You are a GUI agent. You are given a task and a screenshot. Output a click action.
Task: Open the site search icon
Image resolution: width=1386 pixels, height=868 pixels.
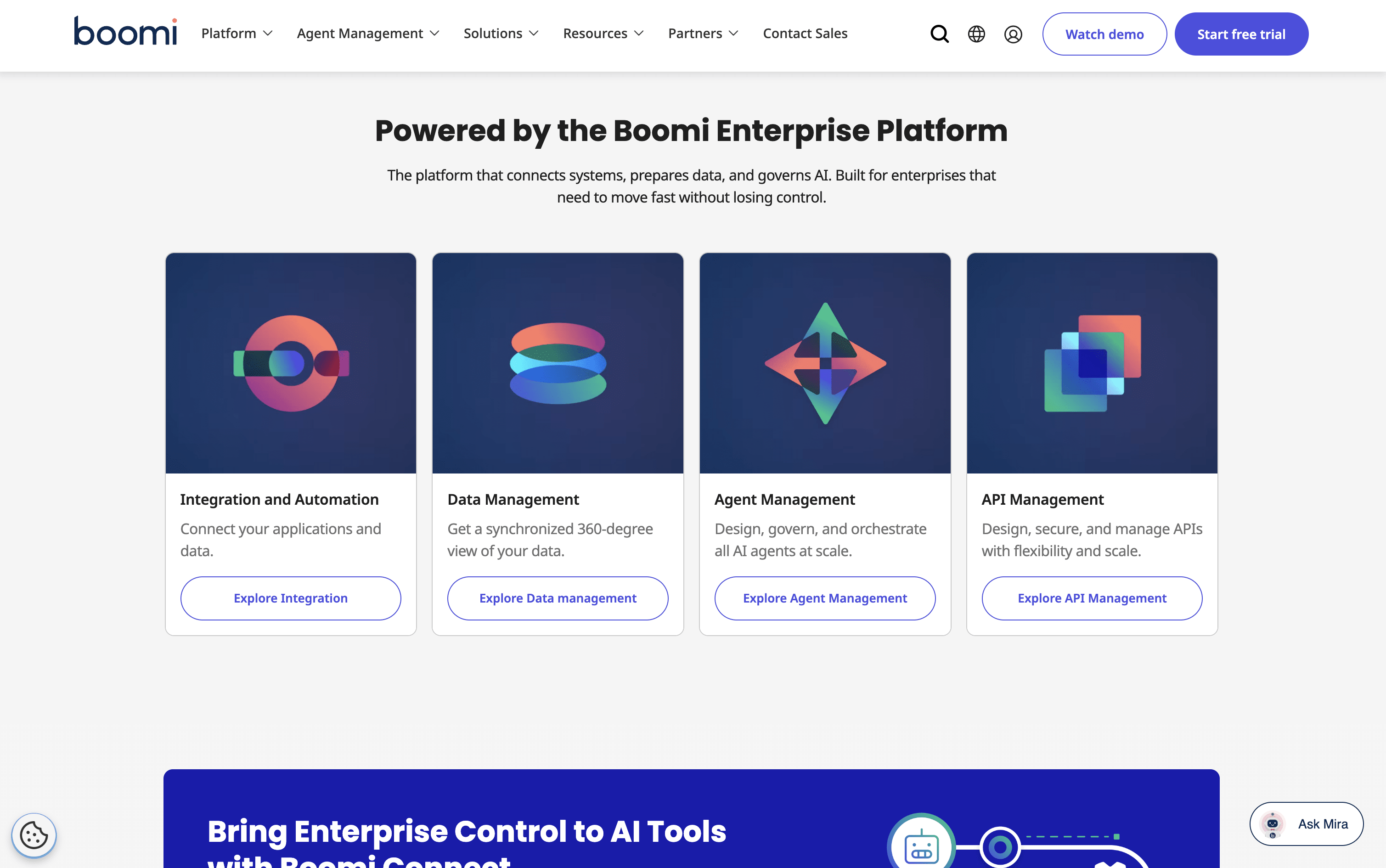pyautogui.click(x=940, y=34)
